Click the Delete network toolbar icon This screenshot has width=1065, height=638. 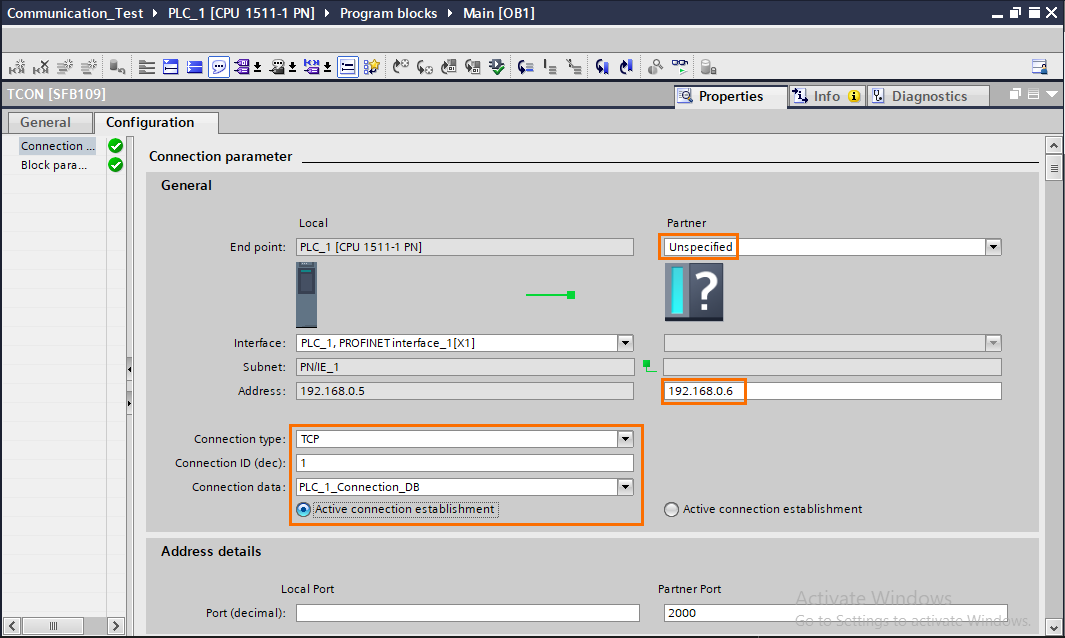point(41,67)
